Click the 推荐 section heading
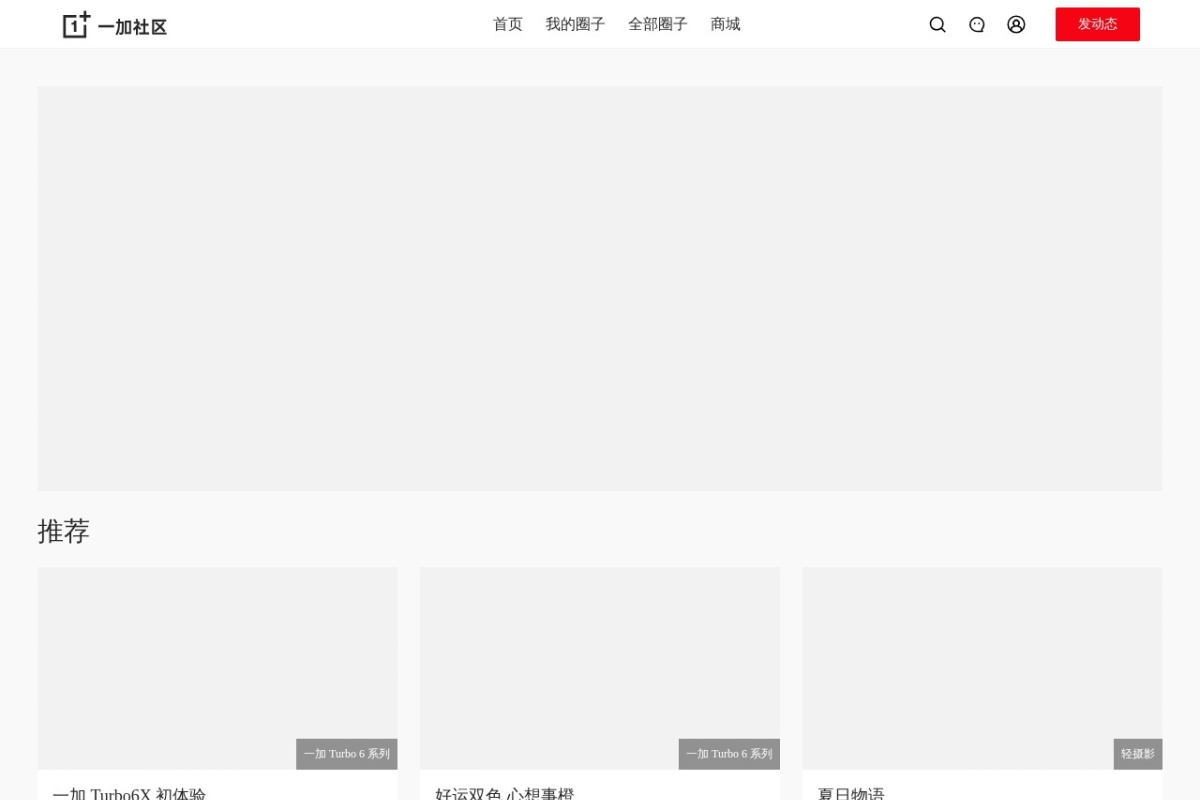 click(x=64, y=531)
